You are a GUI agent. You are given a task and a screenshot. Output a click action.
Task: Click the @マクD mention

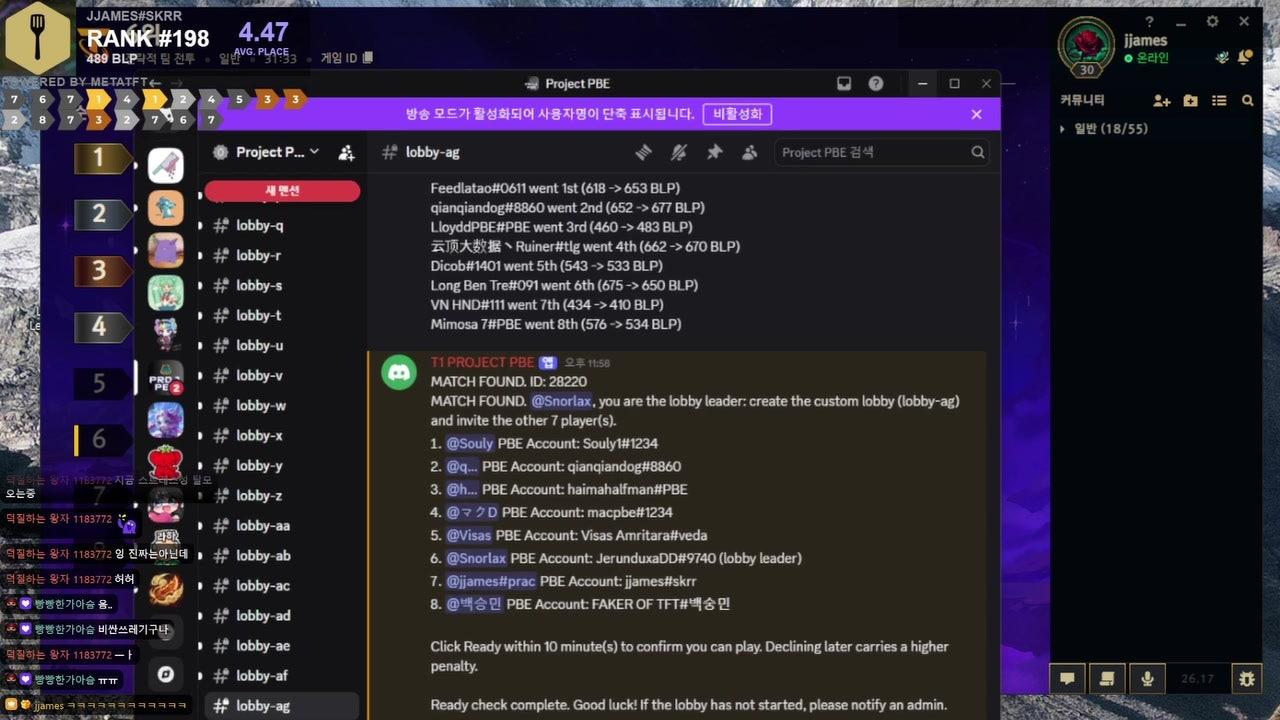tap(472, 512)
